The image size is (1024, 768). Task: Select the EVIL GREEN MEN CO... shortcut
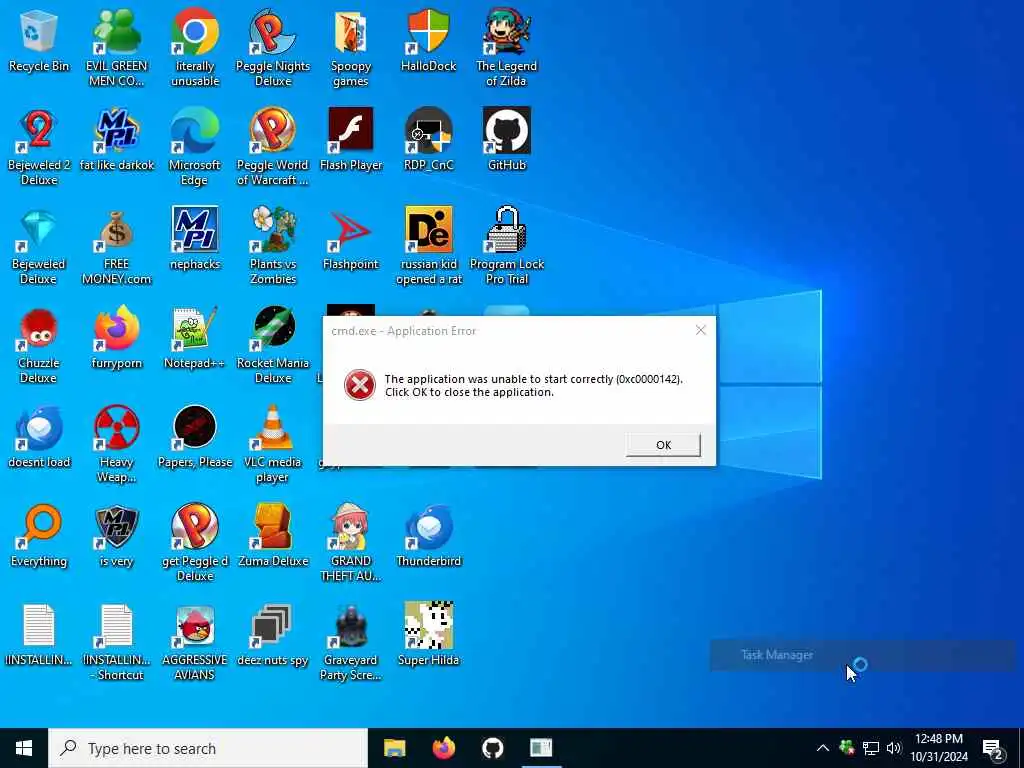(x=116, y=47)
